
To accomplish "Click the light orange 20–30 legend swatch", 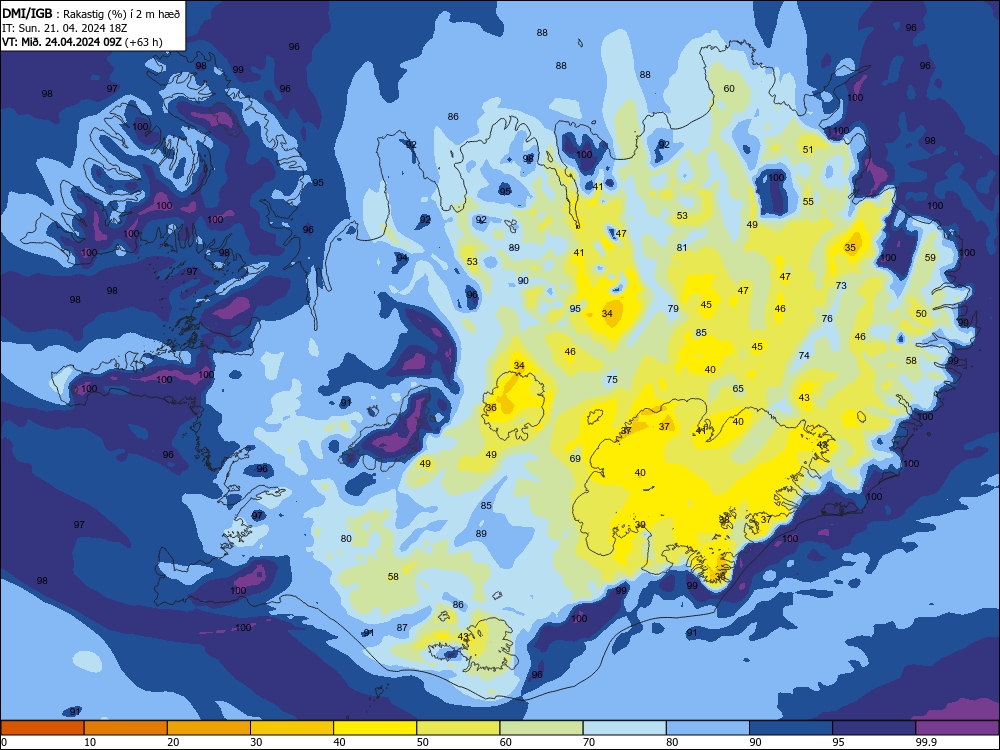I will click(209, 728).
